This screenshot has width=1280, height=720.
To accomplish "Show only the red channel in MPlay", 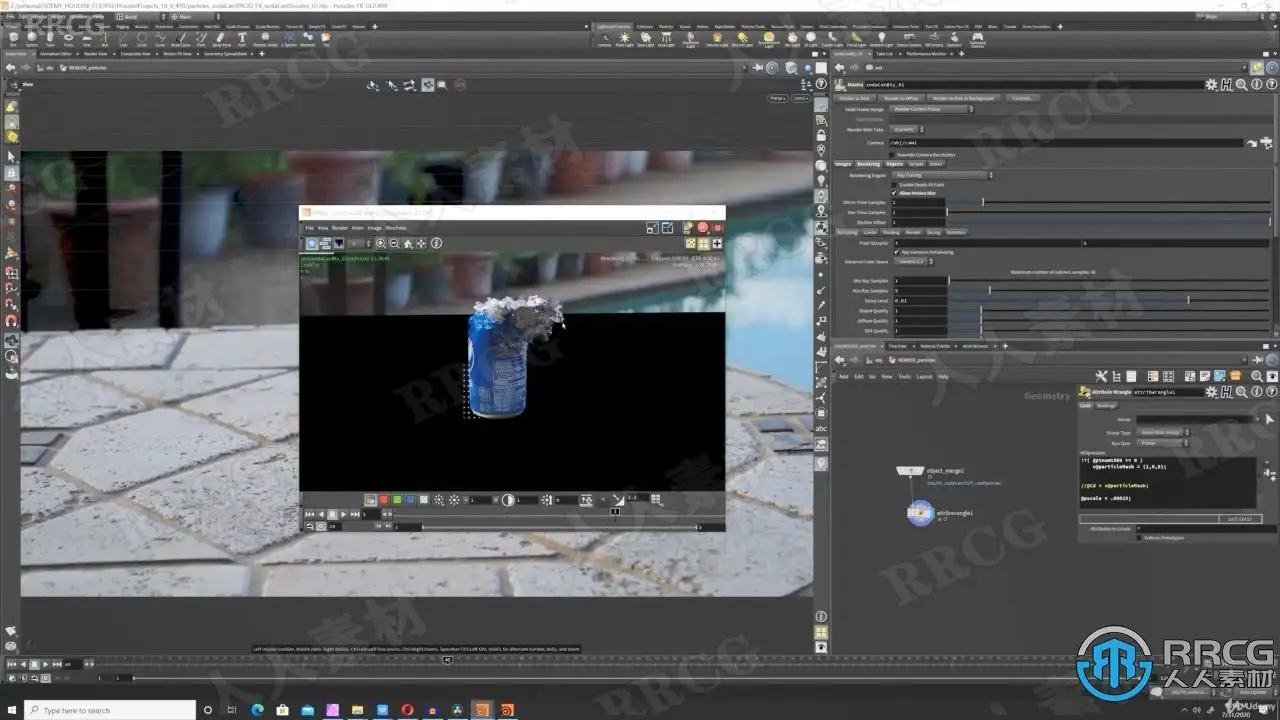I will (x=383, y=499).
